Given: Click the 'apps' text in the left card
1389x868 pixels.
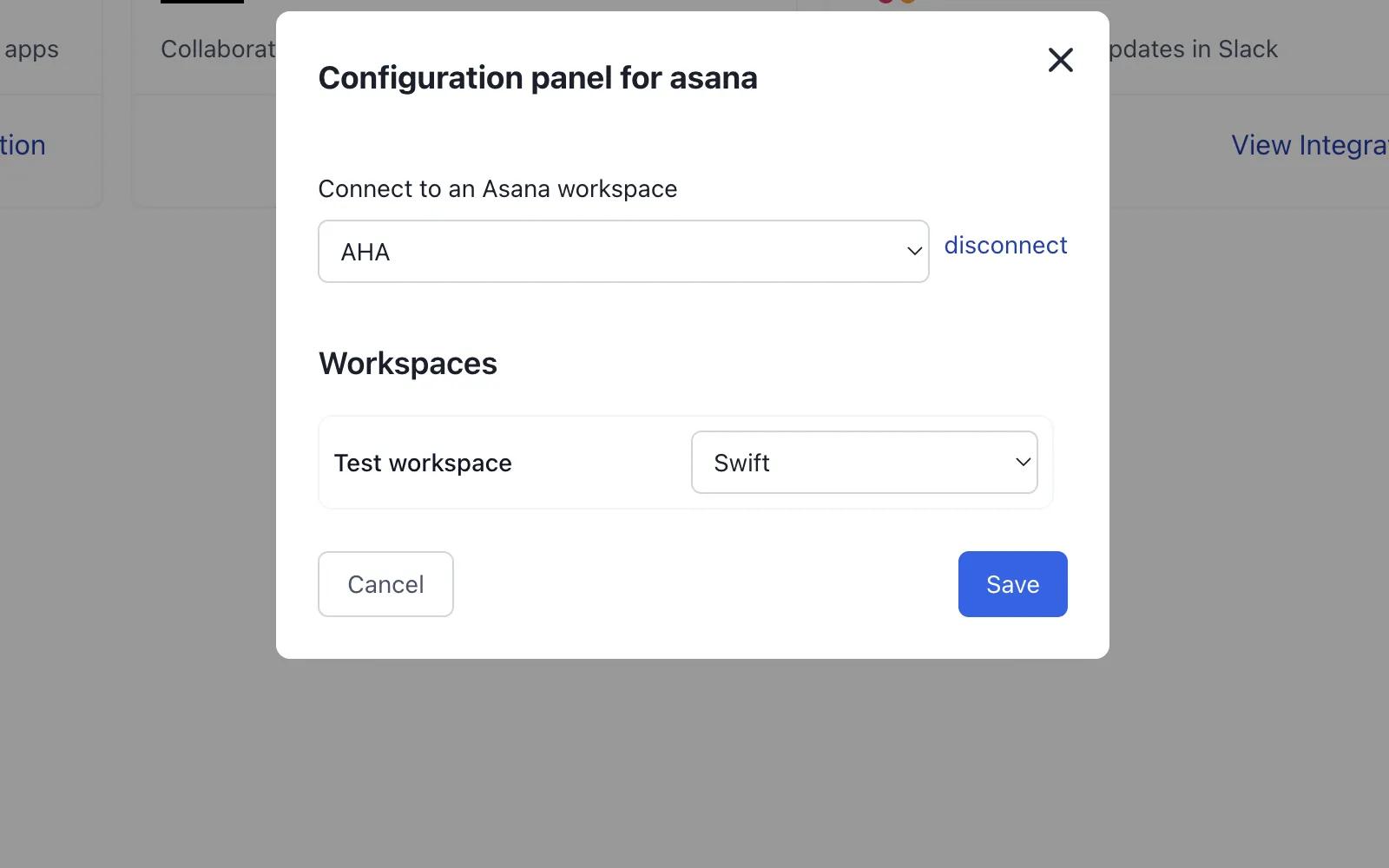Looking at the screenshot, I should (x=31, y=50).
